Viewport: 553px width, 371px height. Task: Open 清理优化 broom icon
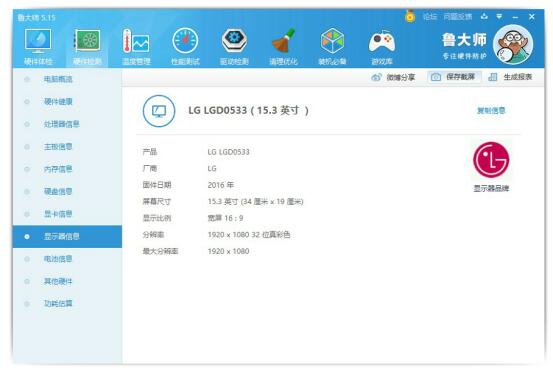[x=283, y=41]
